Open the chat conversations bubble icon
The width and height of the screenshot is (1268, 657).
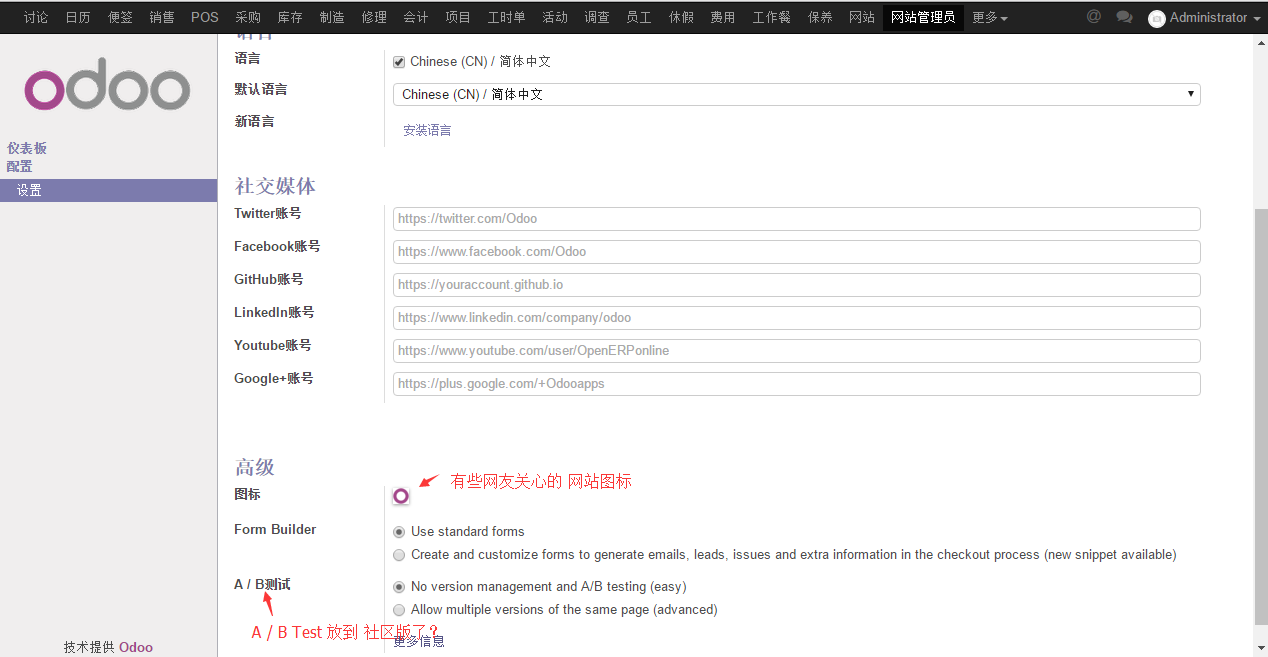click(1124, 17)
